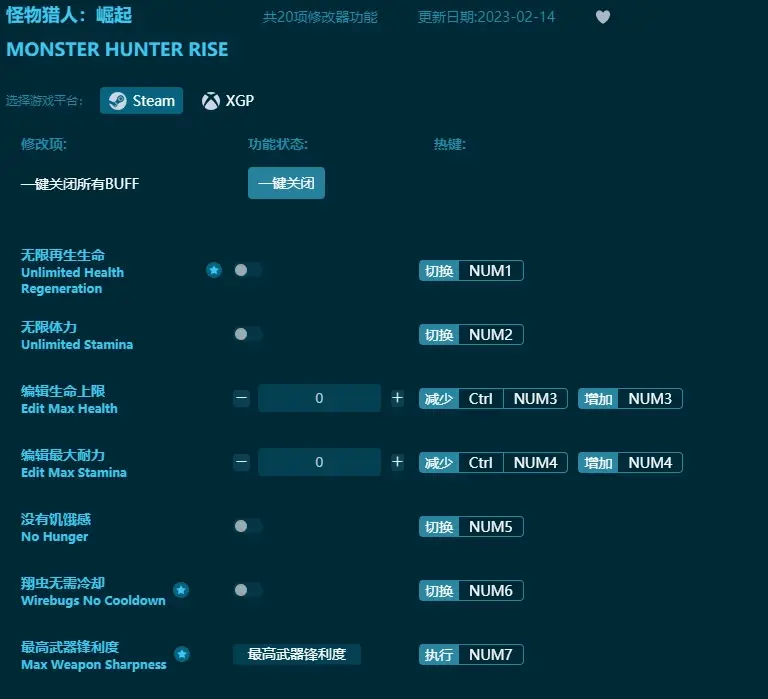Decrease Edit Max Stamina with minus button
Viewport: 768px width, 699px height.
click(241, 462)
